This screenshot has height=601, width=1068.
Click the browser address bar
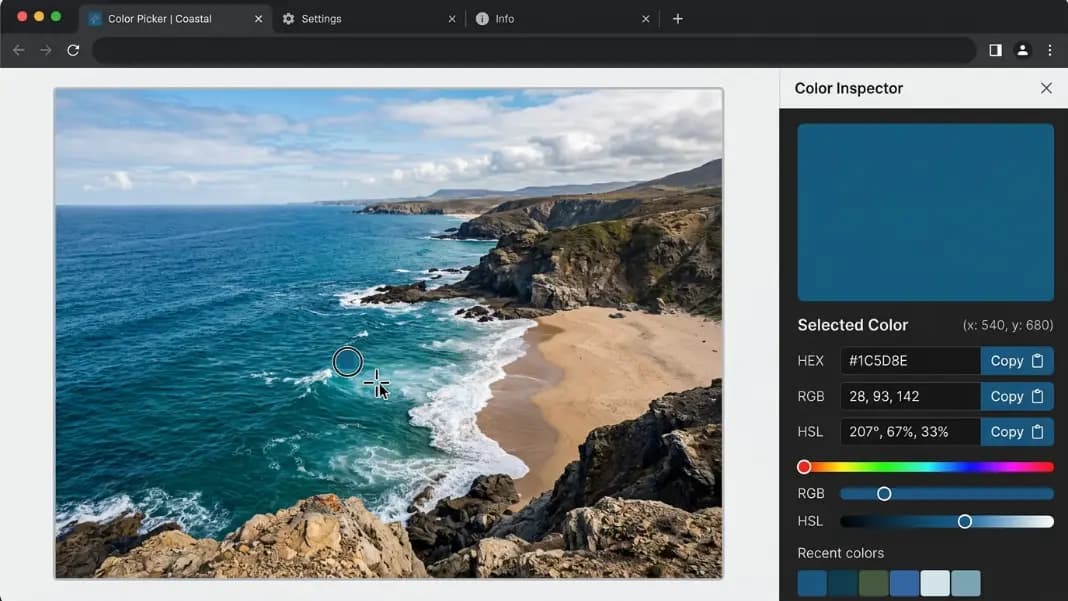[x=534, y=50]
